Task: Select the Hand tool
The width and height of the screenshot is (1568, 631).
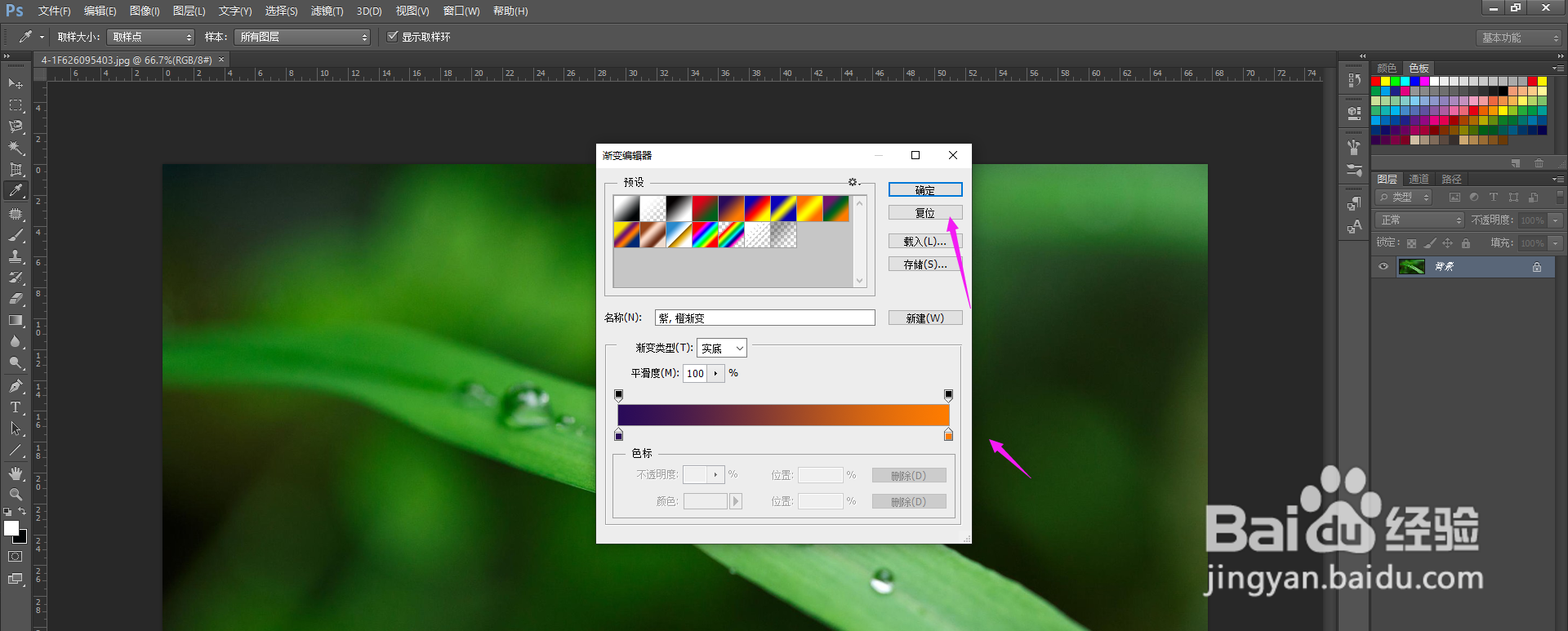Action: (16, 473)
